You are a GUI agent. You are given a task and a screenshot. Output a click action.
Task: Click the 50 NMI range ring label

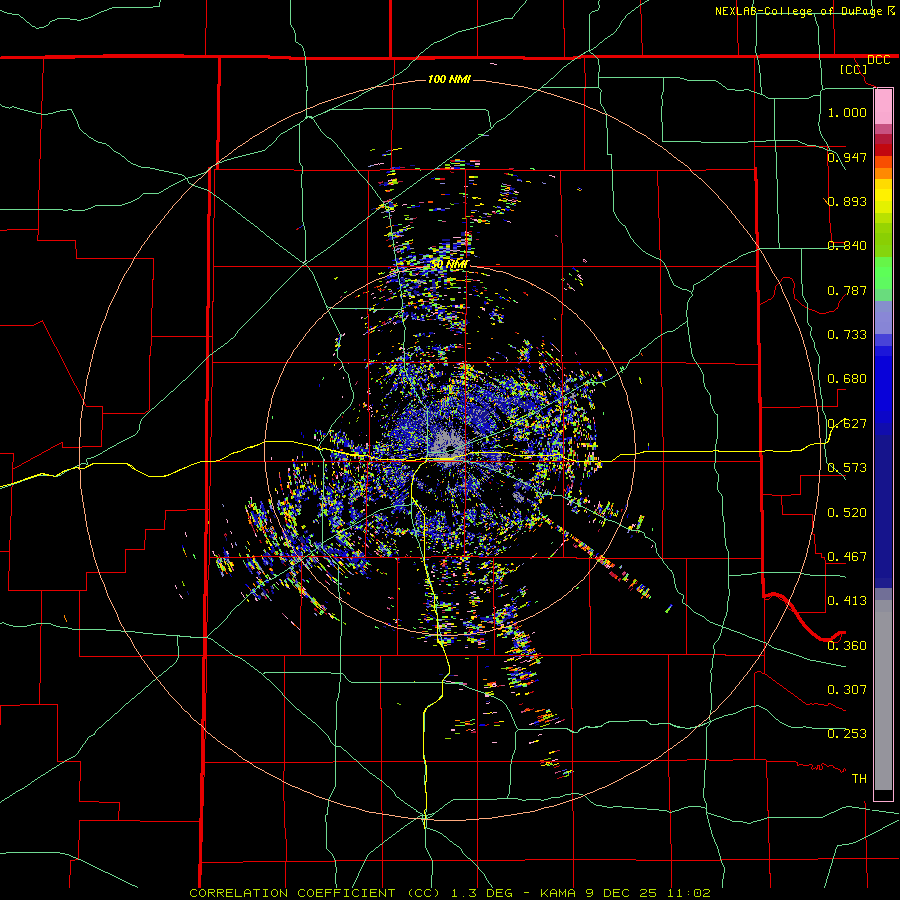(x=449, y=264)
